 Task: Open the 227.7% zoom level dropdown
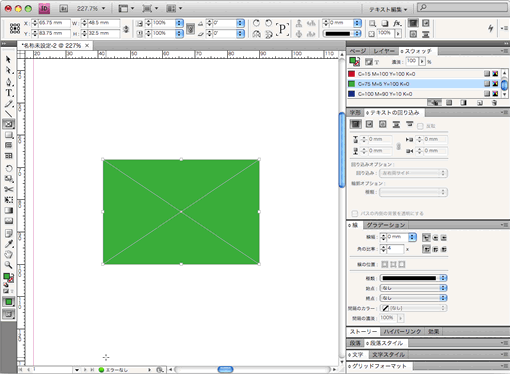click(103, 9)
